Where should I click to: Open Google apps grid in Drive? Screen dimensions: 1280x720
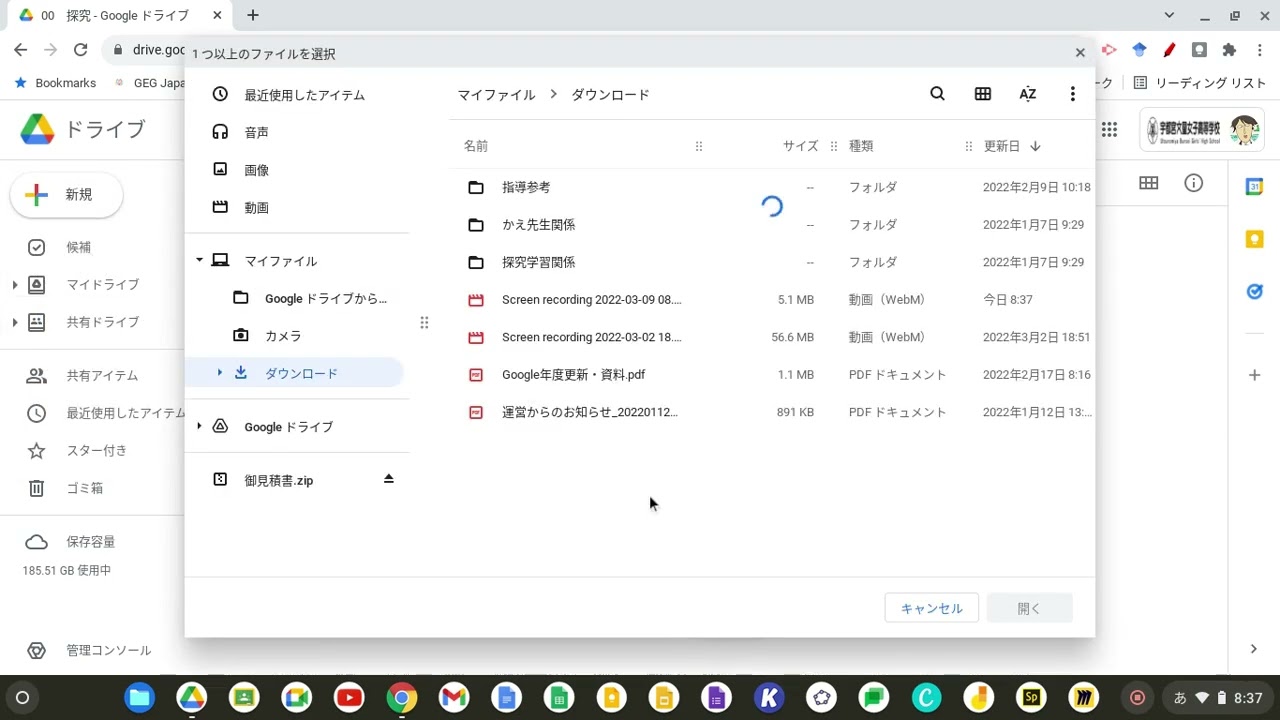(1109, 129)
